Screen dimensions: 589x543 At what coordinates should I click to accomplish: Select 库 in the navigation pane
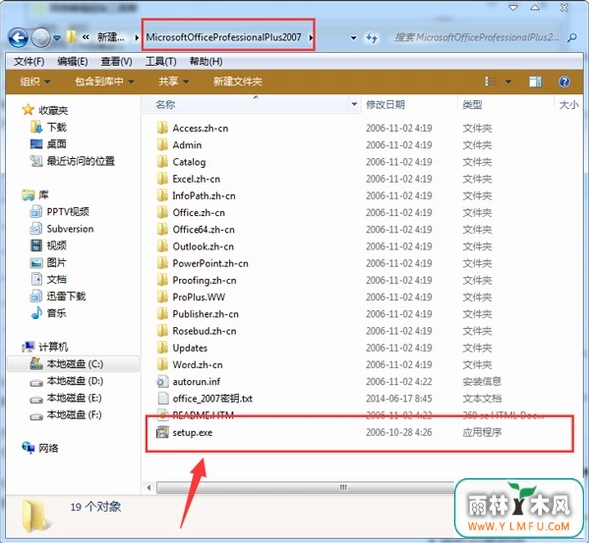point(43,195)
